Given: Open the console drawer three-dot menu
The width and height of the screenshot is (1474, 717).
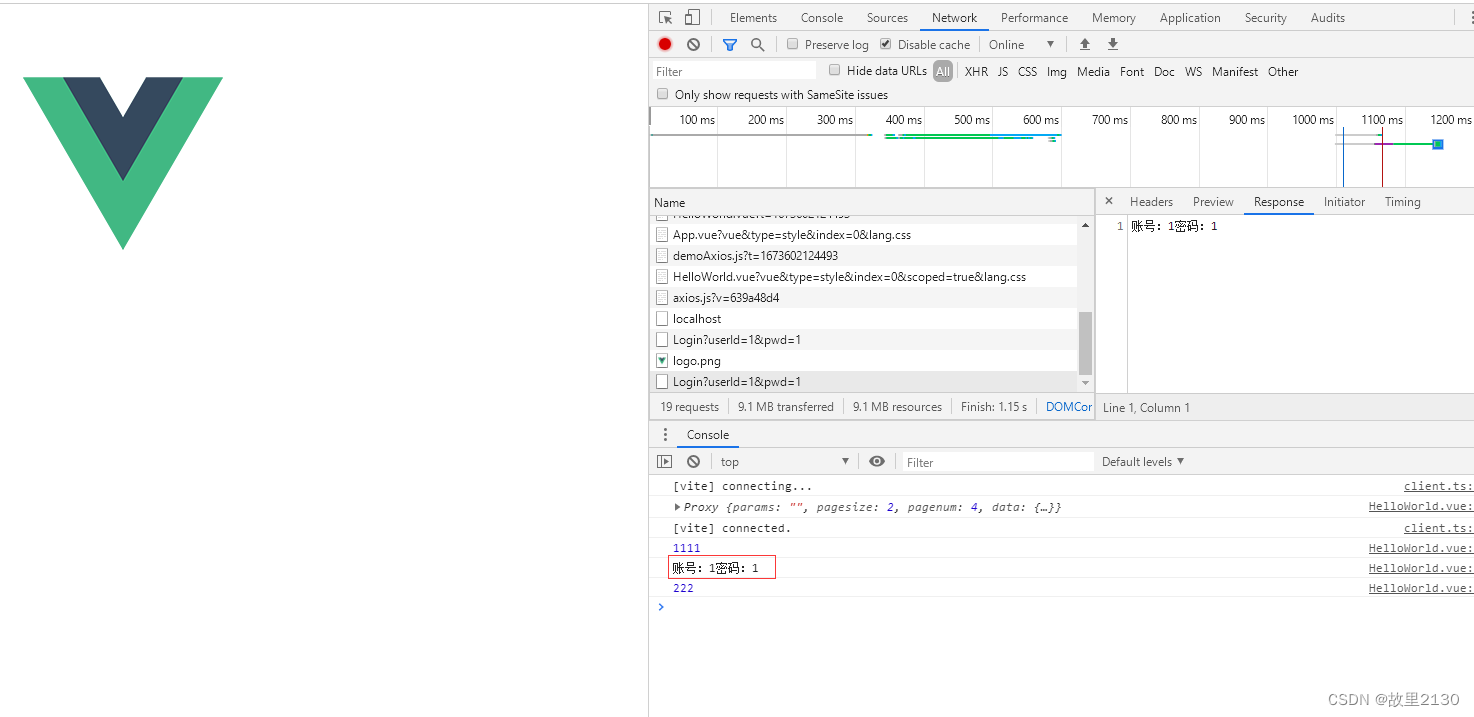Looking at the screenshot, I should pos(665,434).
